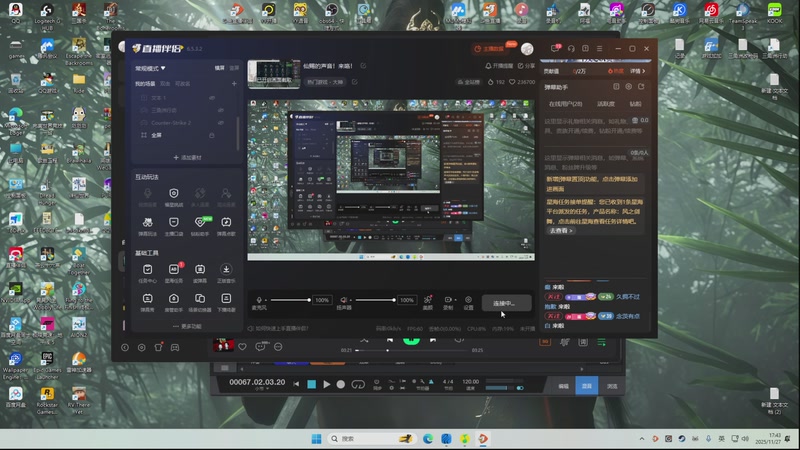This screenshot has width=800, height=450.
Task: Click the stream cover thumbnail
Action: [x=273, y=74]
